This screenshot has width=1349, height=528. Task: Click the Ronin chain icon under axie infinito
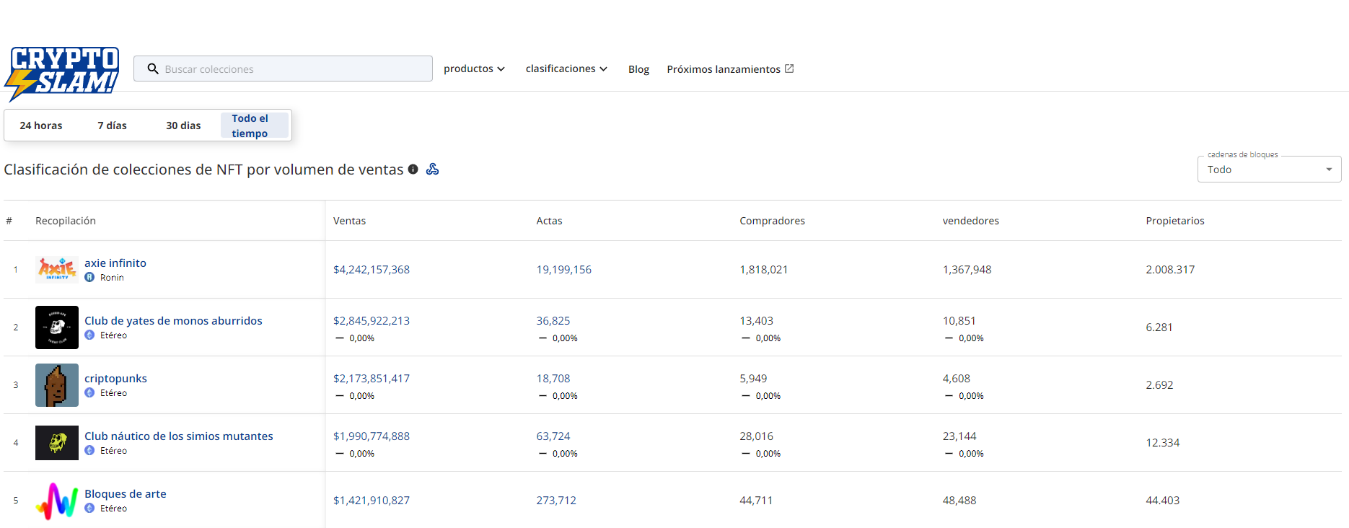pos(89,277)
